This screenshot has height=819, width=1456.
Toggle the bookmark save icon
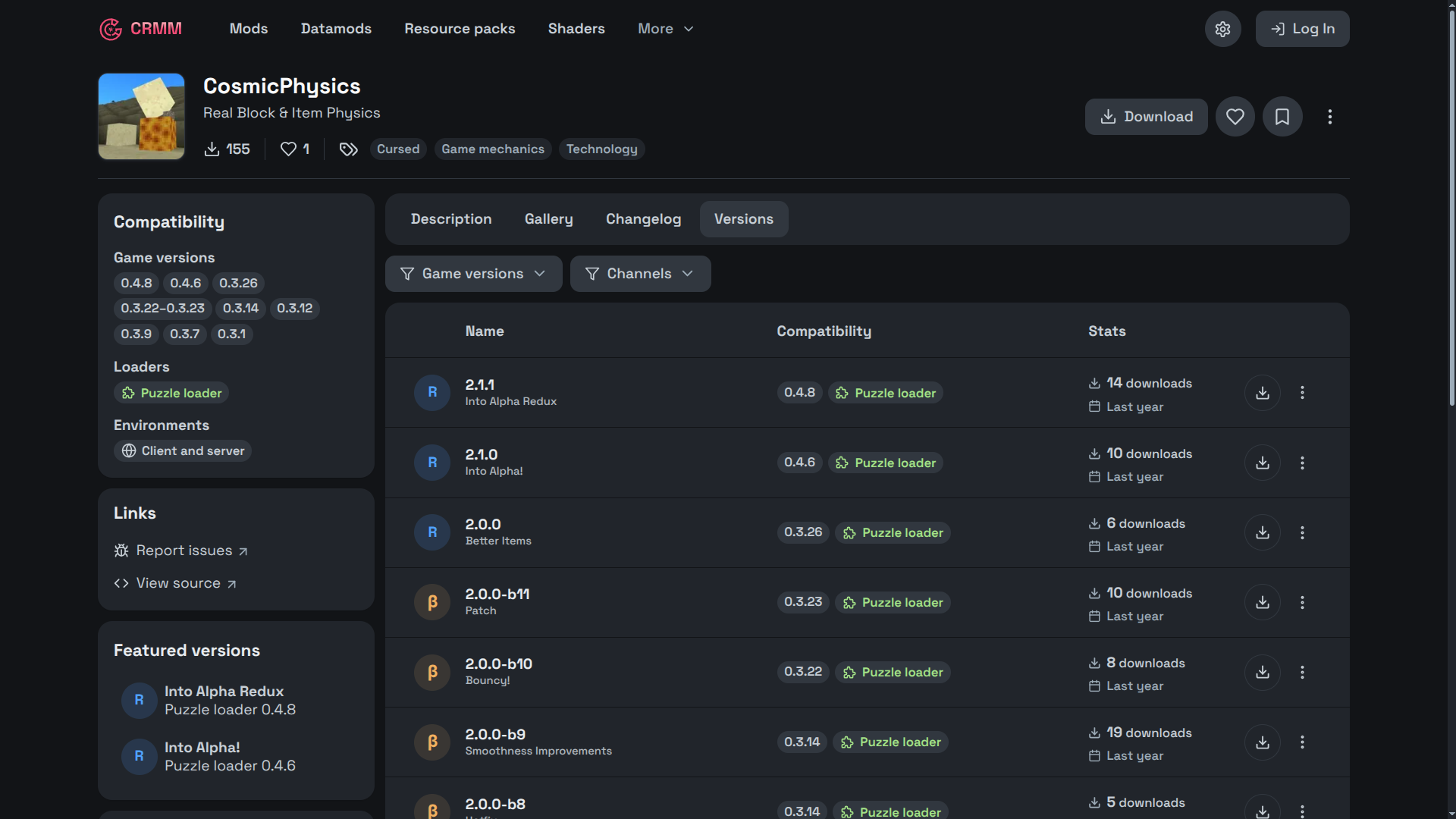click(1282, 117)
